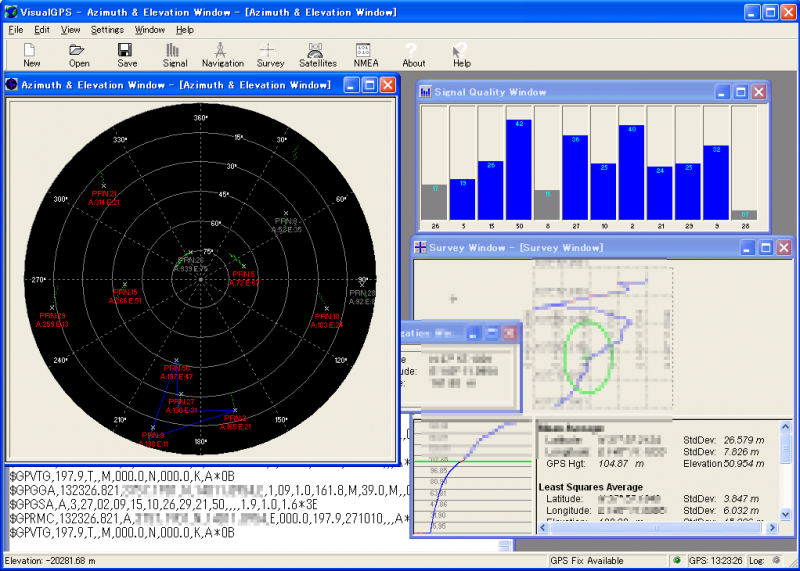Viewport: 800px width, 571px height.
Task: Select the tallest signal bar labeled 42
Action: pyautogui.click(x=518, y=168)
